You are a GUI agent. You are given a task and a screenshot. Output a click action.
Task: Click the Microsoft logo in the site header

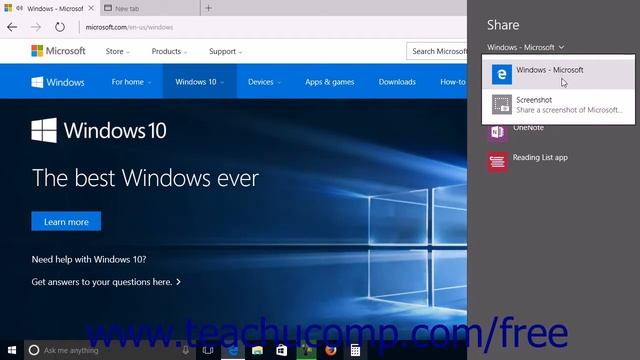tap(58, 51)
